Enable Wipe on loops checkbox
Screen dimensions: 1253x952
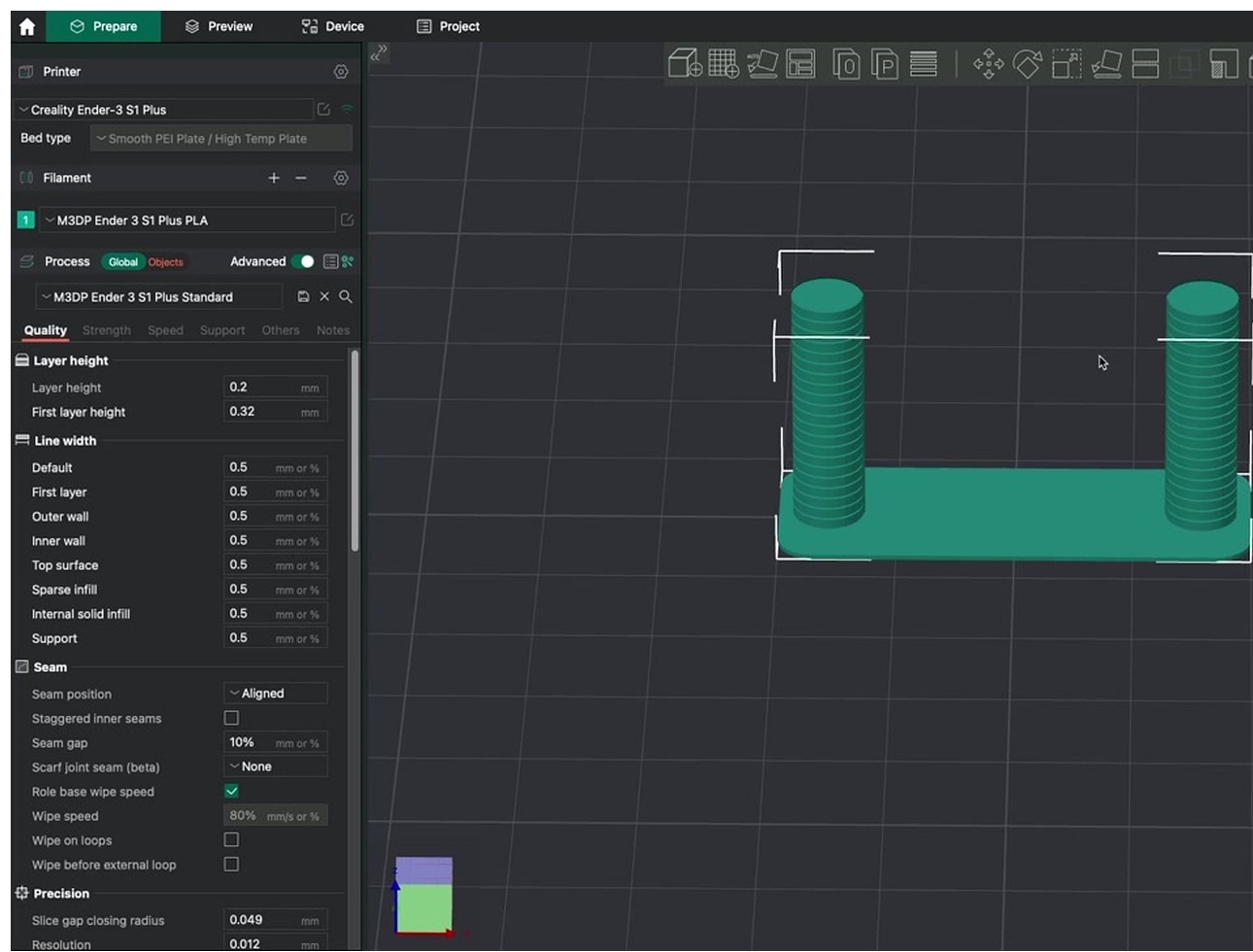231,839
